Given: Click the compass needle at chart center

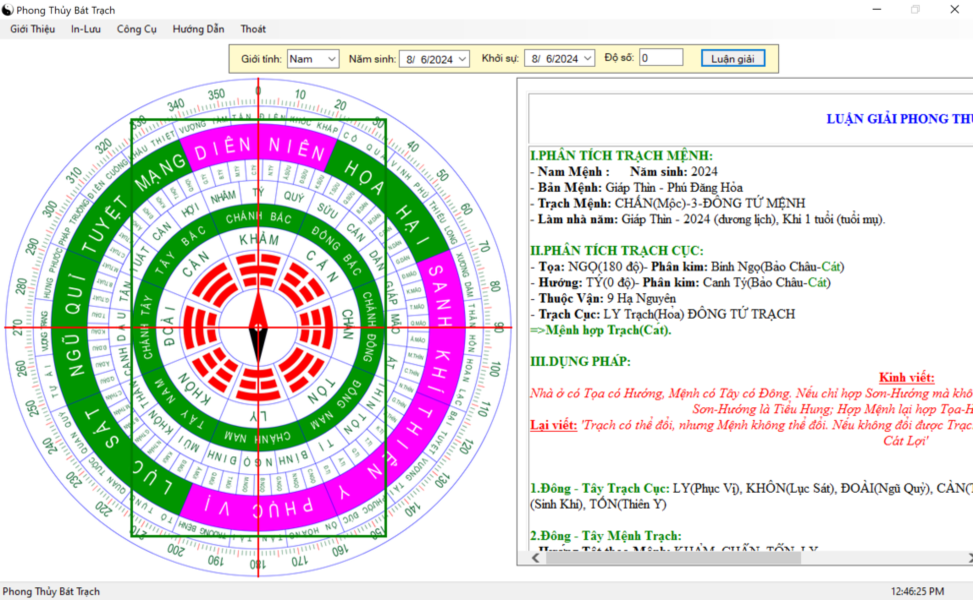Looking at the screenshot, I should (x=258, y=327).
